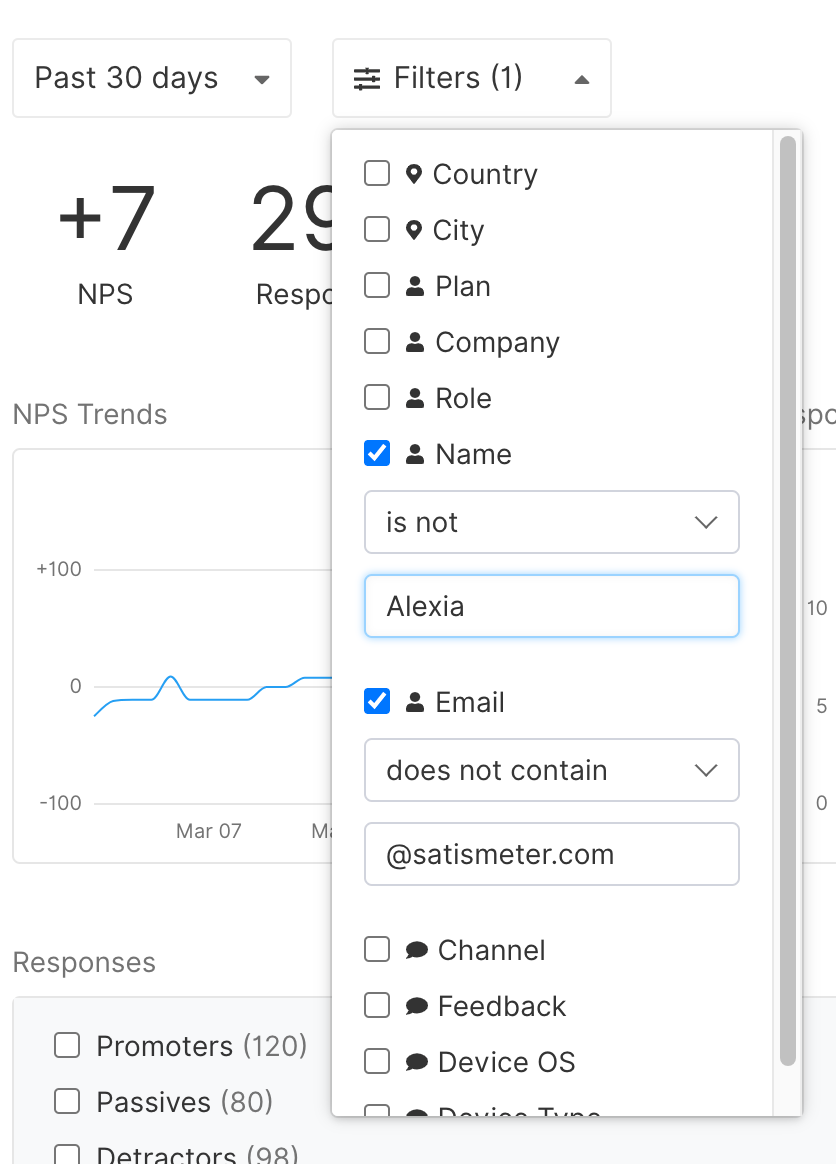
Task: Click the Country filter label
Action: pos(485,174)
